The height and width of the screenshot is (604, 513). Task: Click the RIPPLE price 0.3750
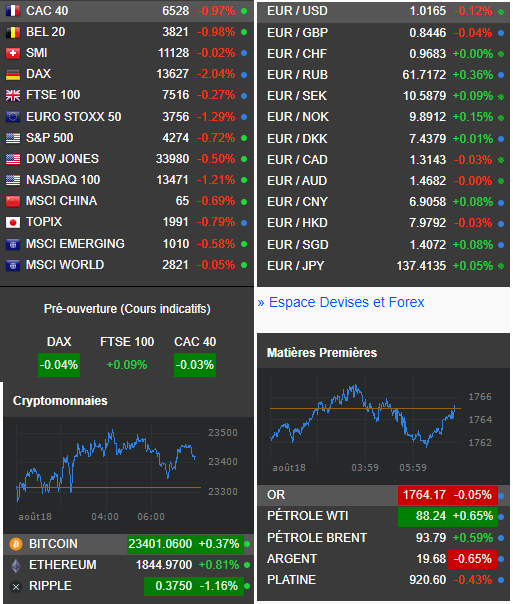coord(174,586)
